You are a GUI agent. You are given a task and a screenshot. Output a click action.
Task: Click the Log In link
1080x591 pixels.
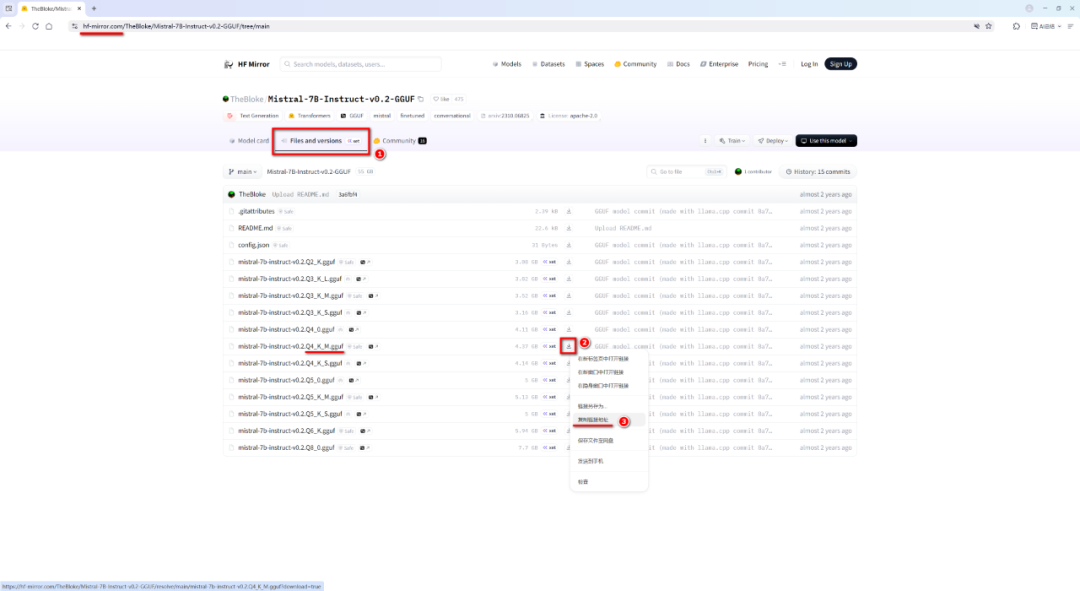[809, 64]
